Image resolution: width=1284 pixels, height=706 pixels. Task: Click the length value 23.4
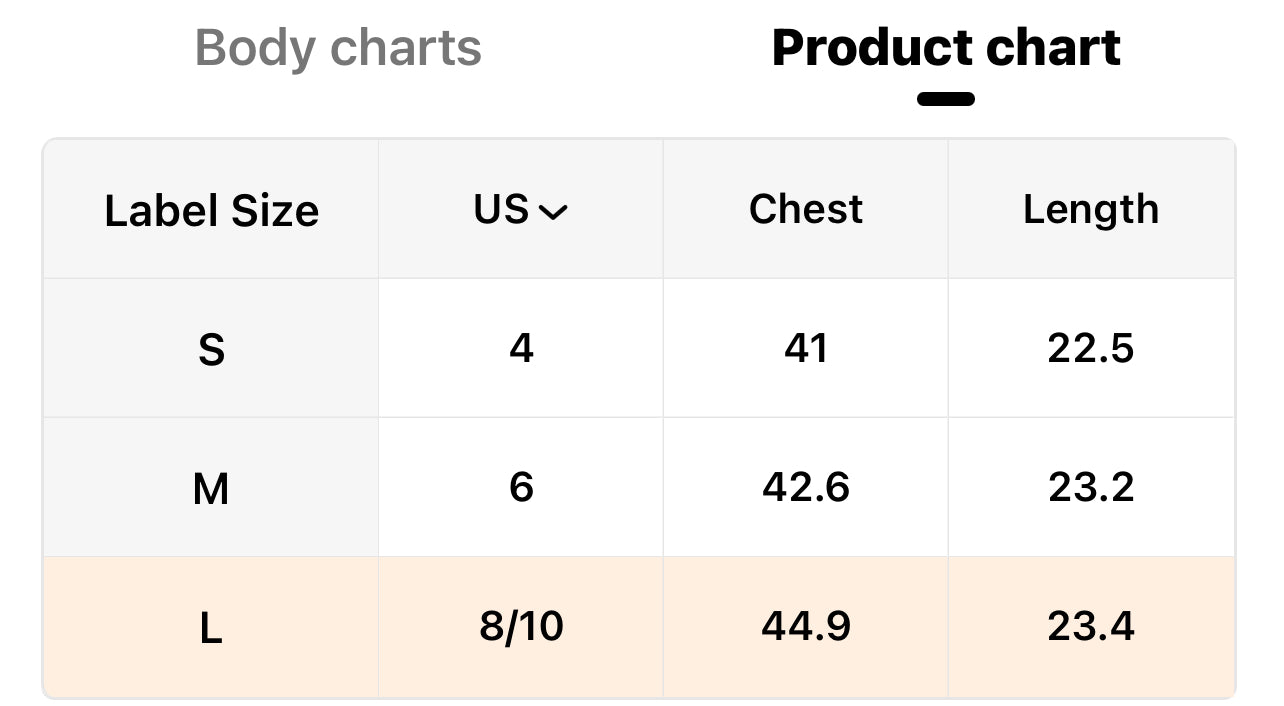click(x=1091, y=627)
